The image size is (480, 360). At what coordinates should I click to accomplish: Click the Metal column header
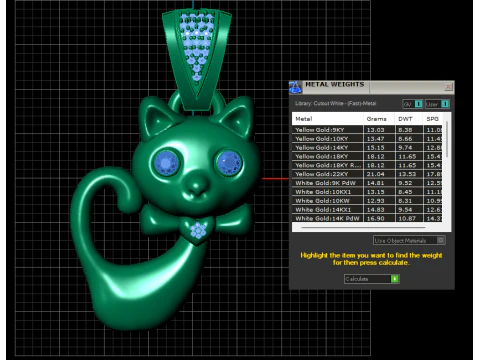pyautogui.click(x=327, y=119)
